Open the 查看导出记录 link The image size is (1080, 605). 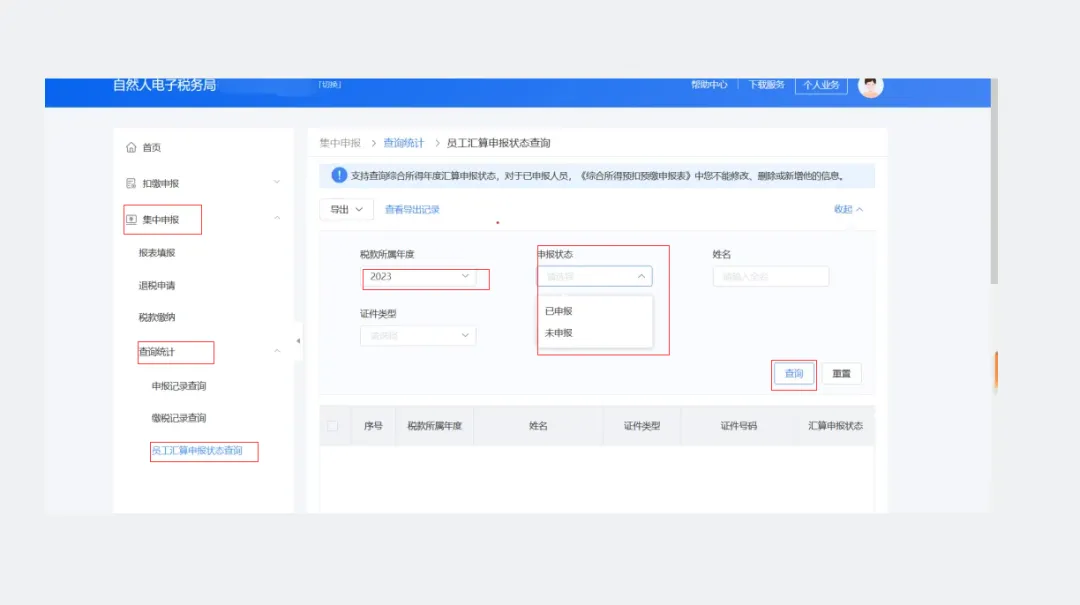(412, 209)
